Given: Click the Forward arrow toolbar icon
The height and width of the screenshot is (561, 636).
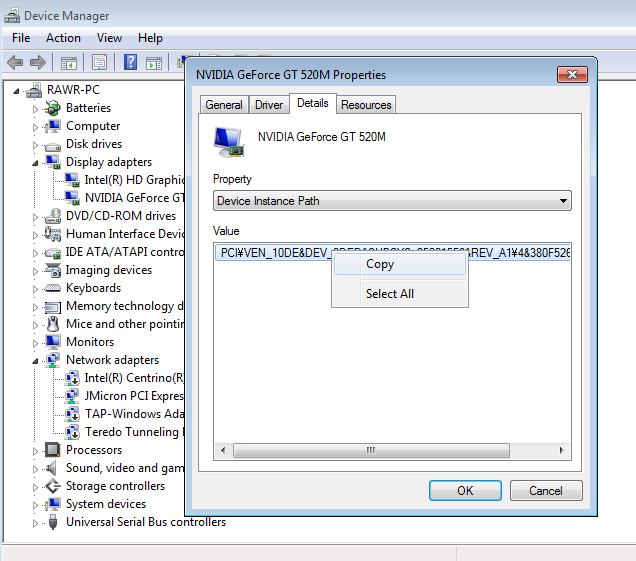Looking at the screenshot, I should click(38, 62).
